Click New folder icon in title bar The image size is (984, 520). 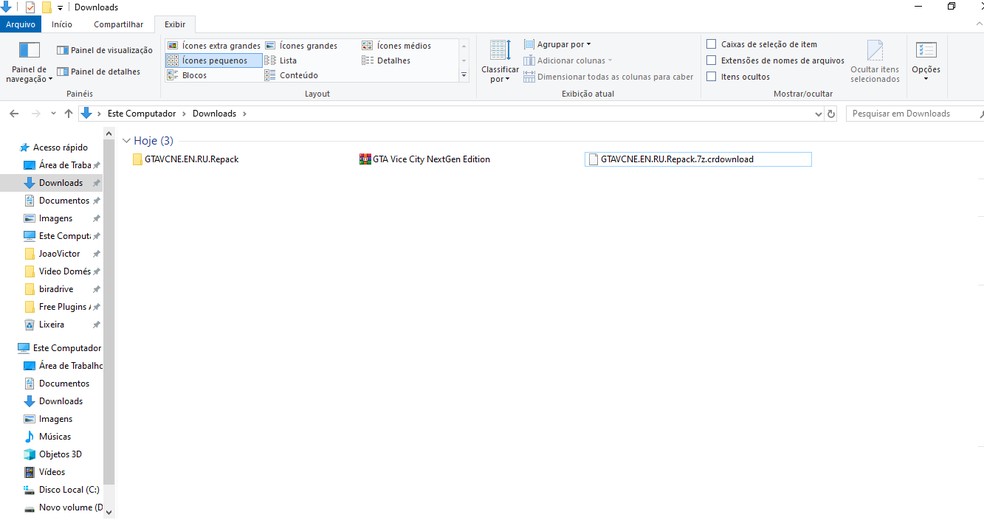click(x=46, y=8)
